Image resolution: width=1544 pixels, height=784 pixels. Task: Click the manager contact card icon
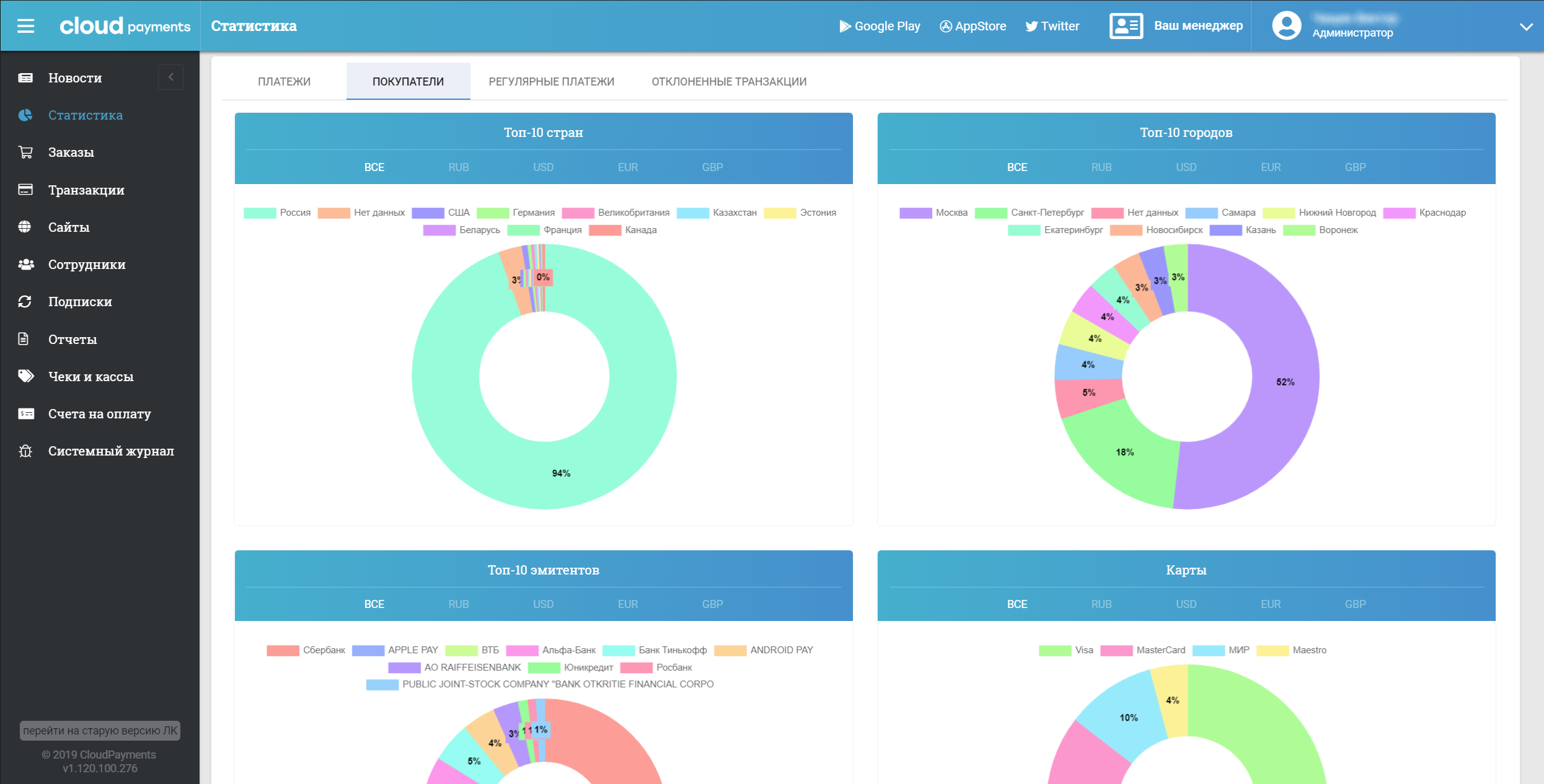pos(1126,26)
